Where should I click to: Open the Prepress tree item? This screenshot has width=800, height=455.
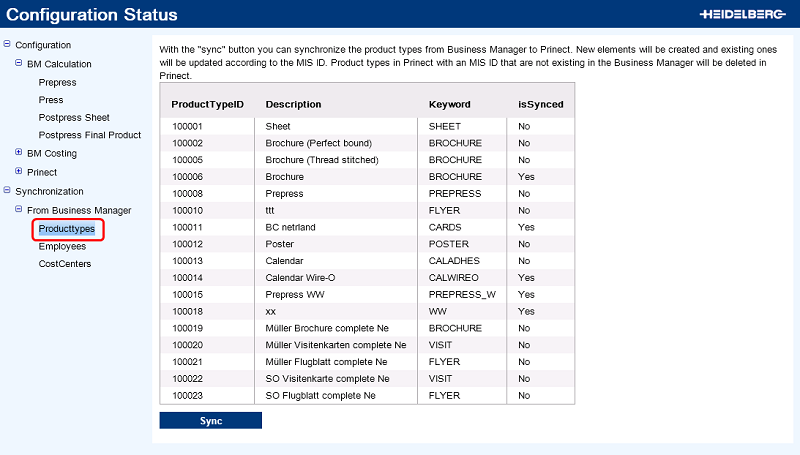pyautogui.click(x=57, y=83)
